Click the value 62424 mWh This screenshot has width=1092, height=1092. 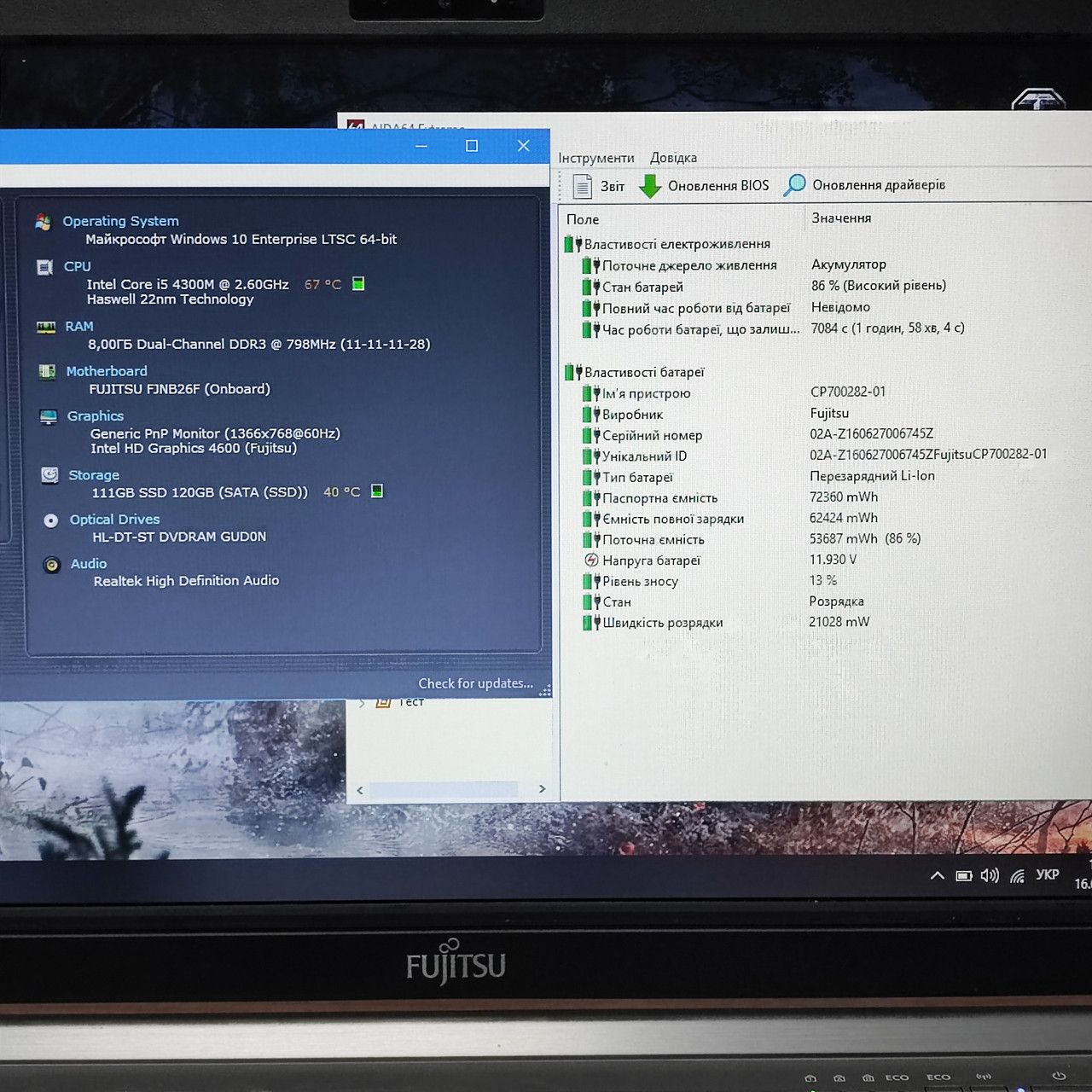[x=844, y=518]
